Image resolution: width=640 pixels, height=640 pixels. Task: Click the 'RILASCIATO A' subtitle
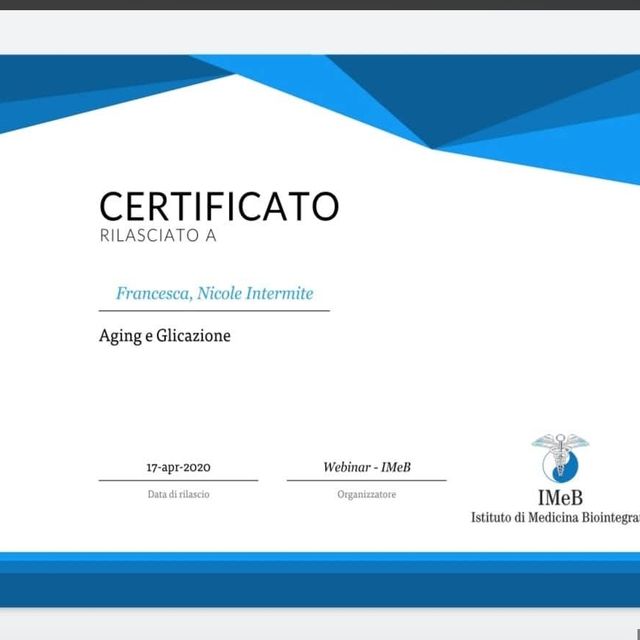pyautogui.click(x=158, y=236)
